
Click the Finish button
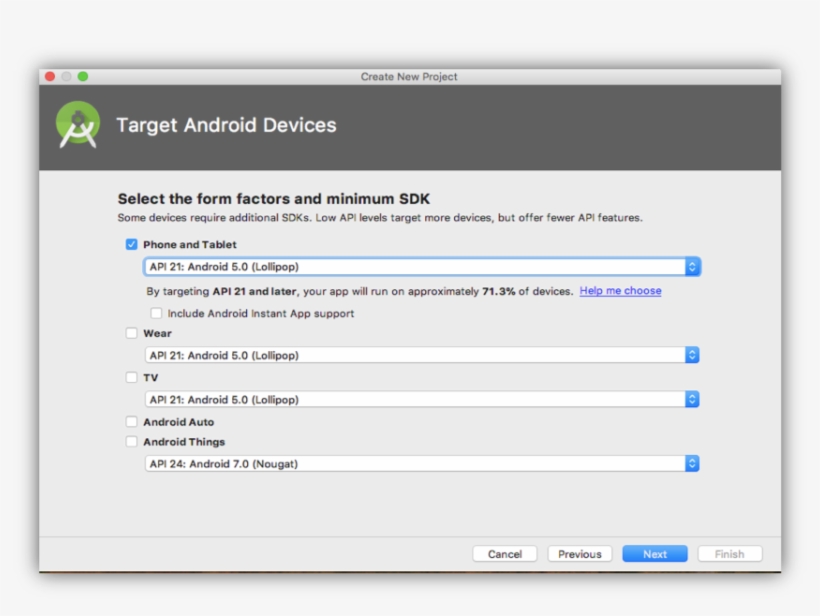point(729,554)
